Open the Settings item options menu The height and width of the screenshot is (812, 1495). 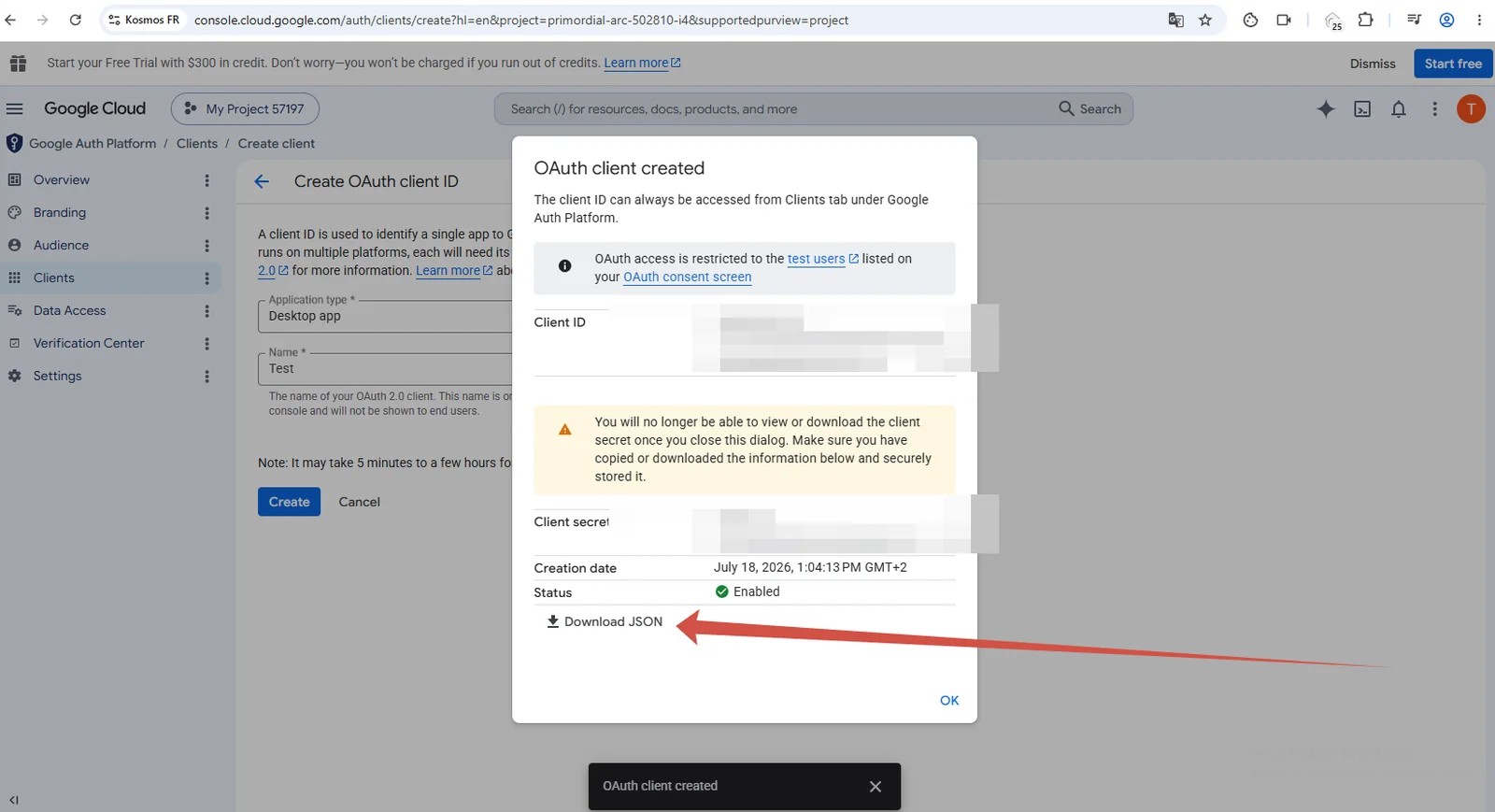206,377
